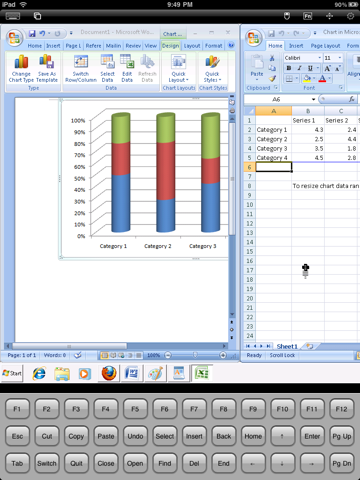Select cell A6 in the spreadsheet
360x480 pixels.
274,167
